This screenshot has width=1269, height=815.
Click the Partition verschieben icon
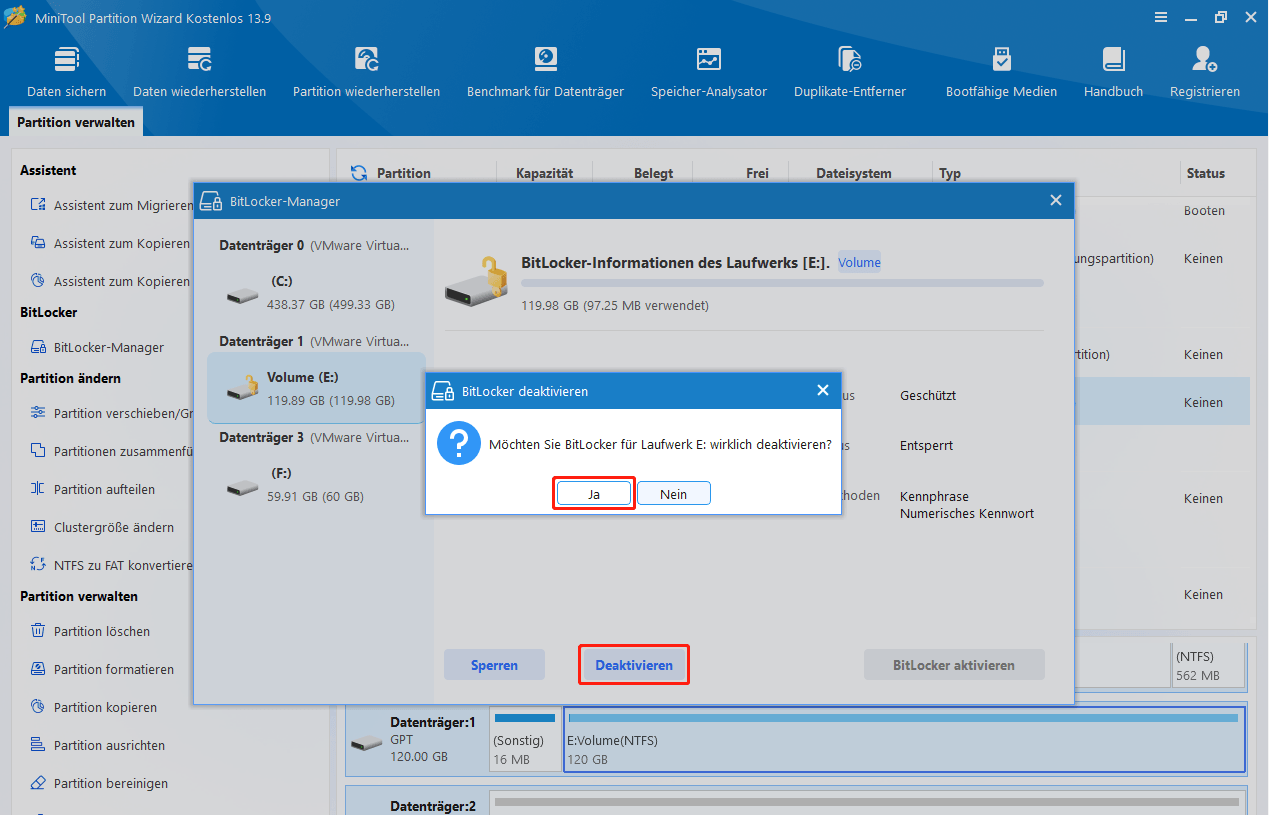pyautogui.click(x=38, y=413)
